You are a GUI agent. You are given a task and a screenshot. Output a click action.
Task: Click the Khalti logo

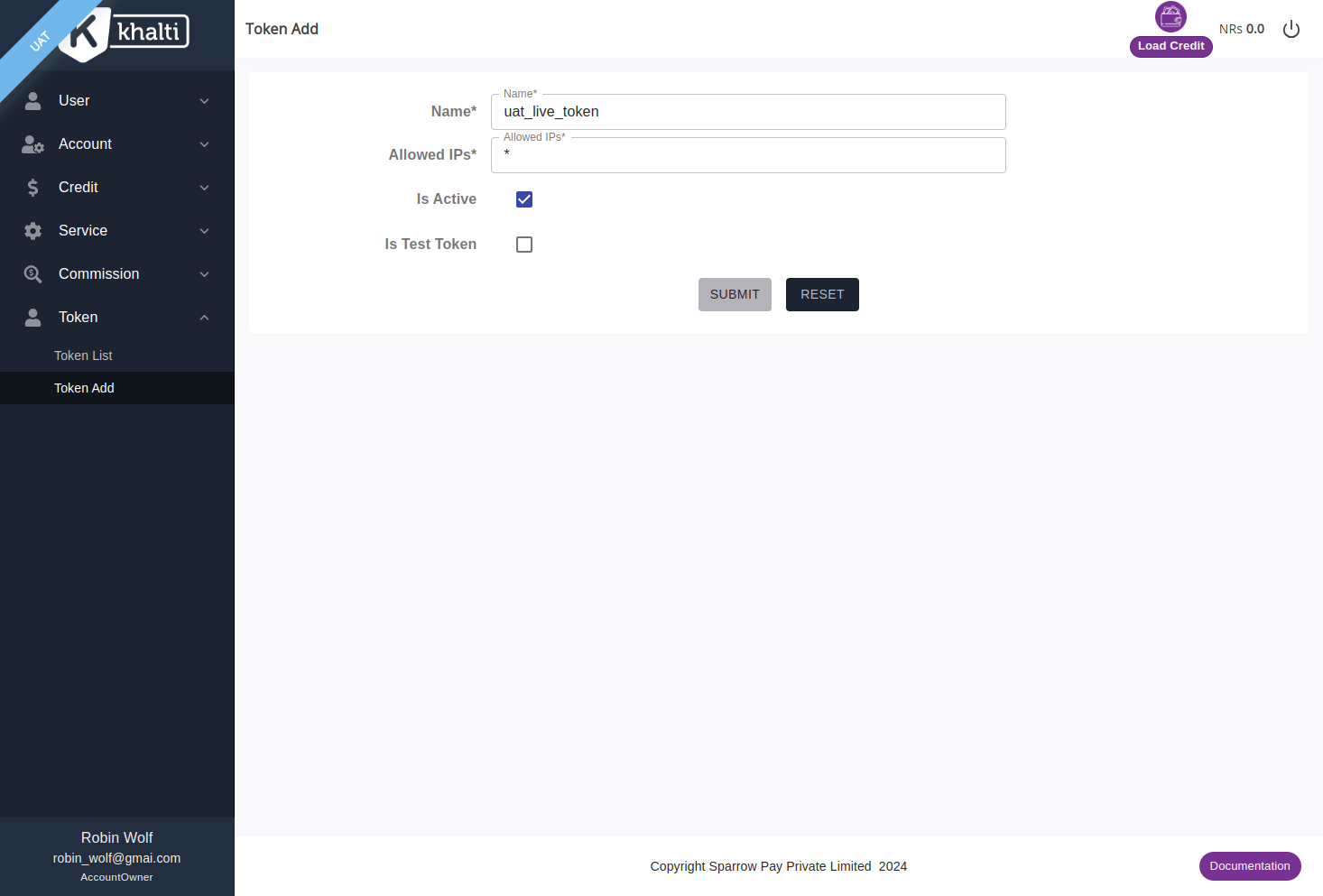(x=125, y=34)
